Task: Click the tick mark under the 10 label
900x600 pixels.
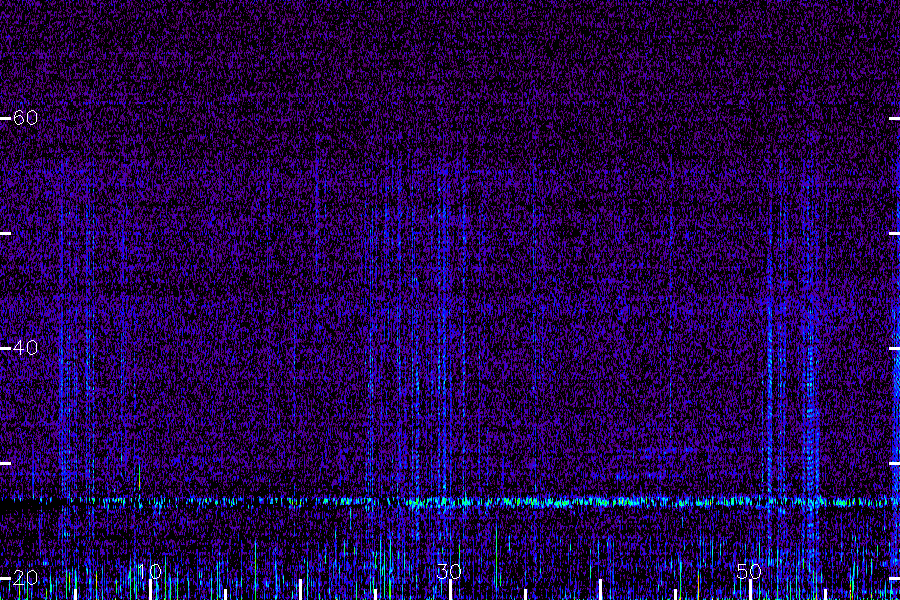Action: (x=151, y=590)
